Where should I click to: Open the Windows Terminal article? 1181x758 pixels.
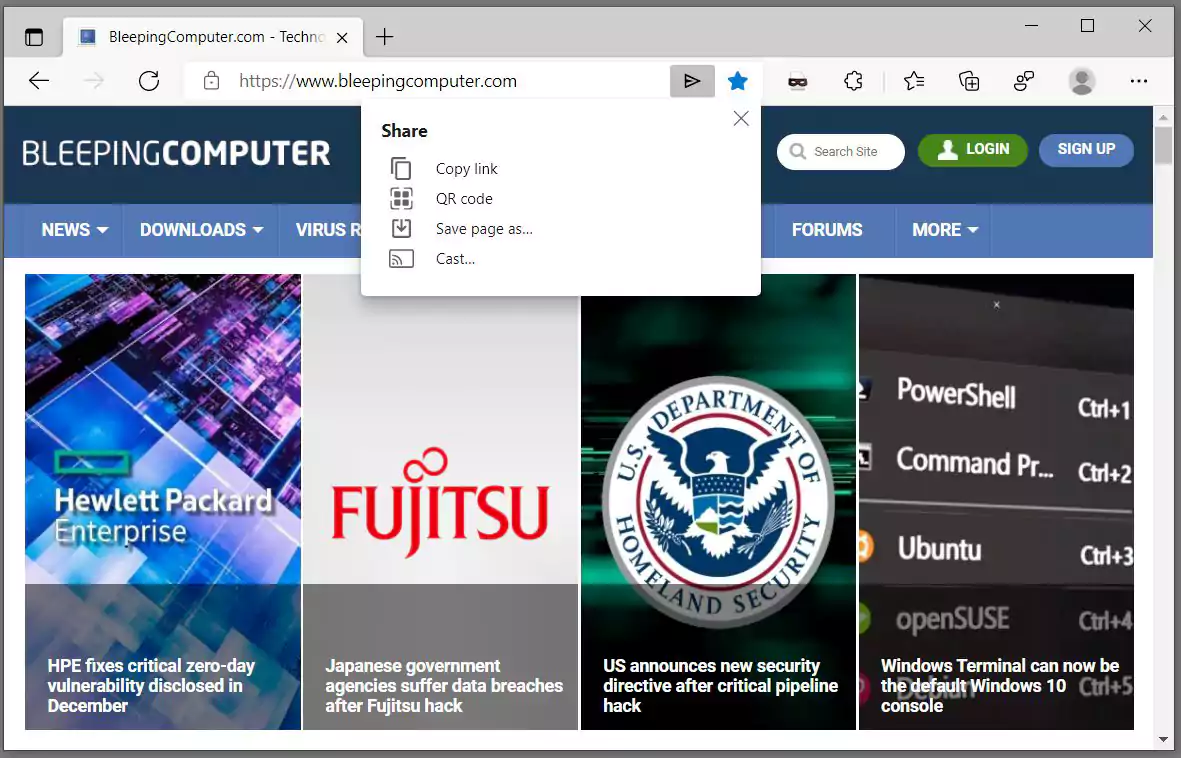999,686
